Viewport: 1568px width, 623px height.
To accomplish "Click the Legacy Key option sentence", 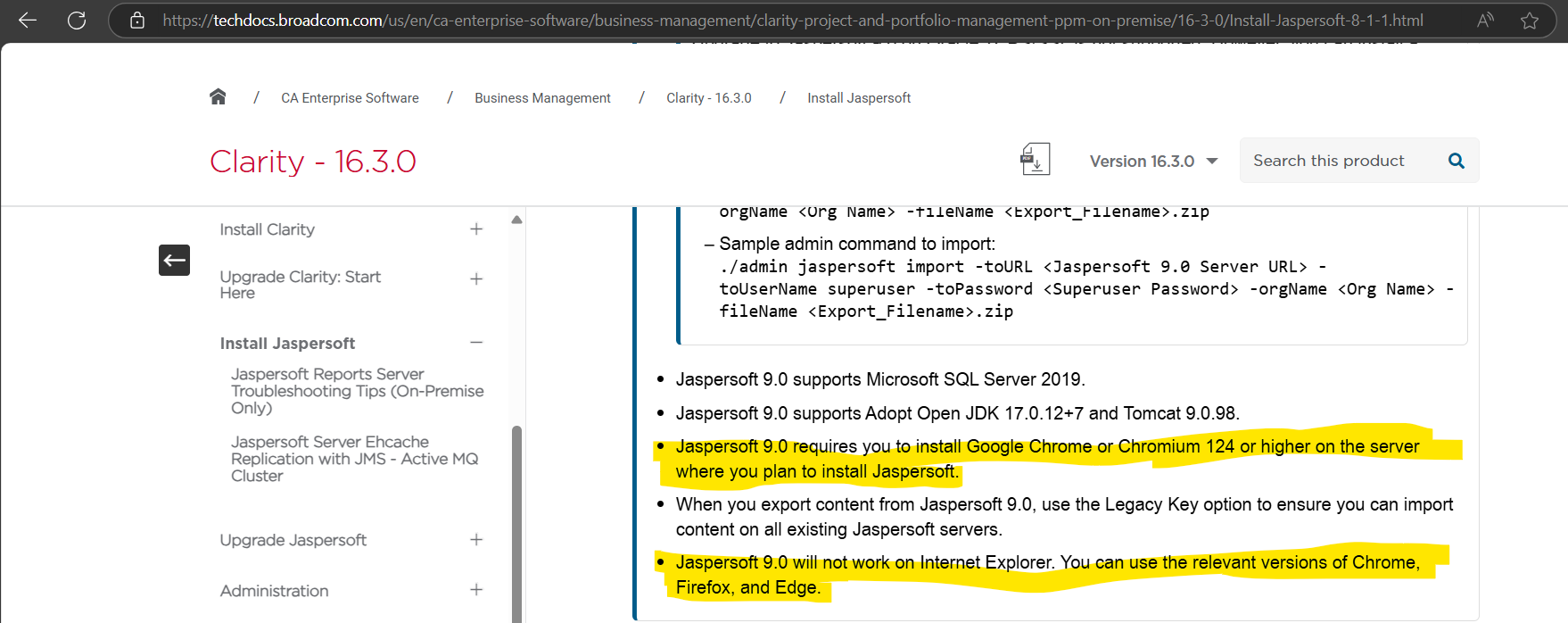I will (1065, 517).
